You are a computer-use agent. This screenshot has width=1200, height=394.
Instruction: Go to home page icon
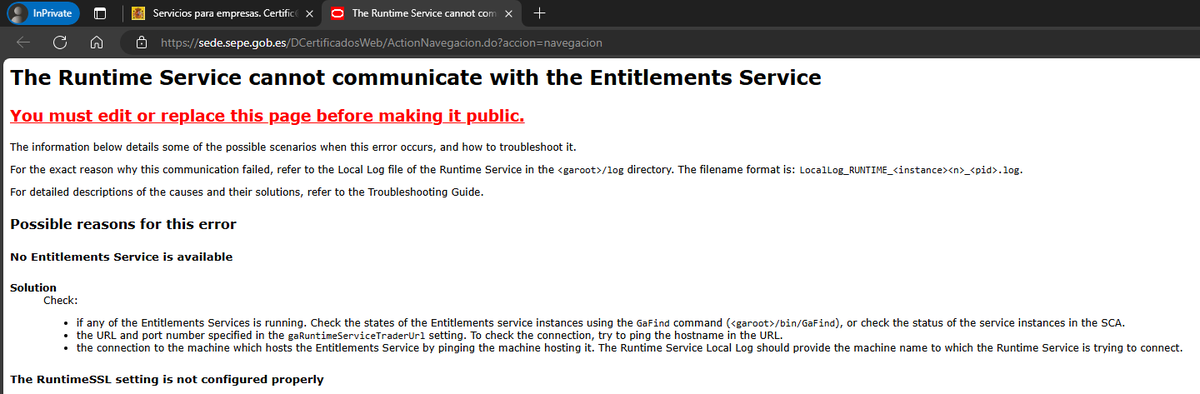[x=96, y=44]
